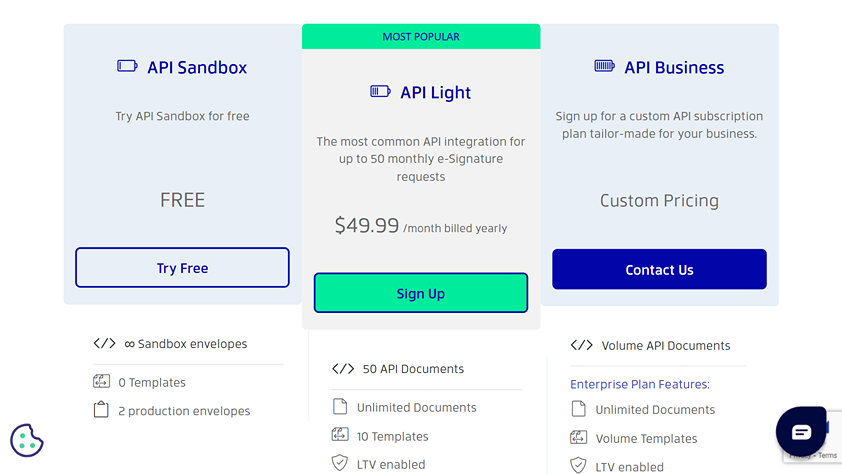Click the MOST POPULAR banner
The height and width of the screenshot is (474, 842).
pyautogui.click(x=421, y=37)
